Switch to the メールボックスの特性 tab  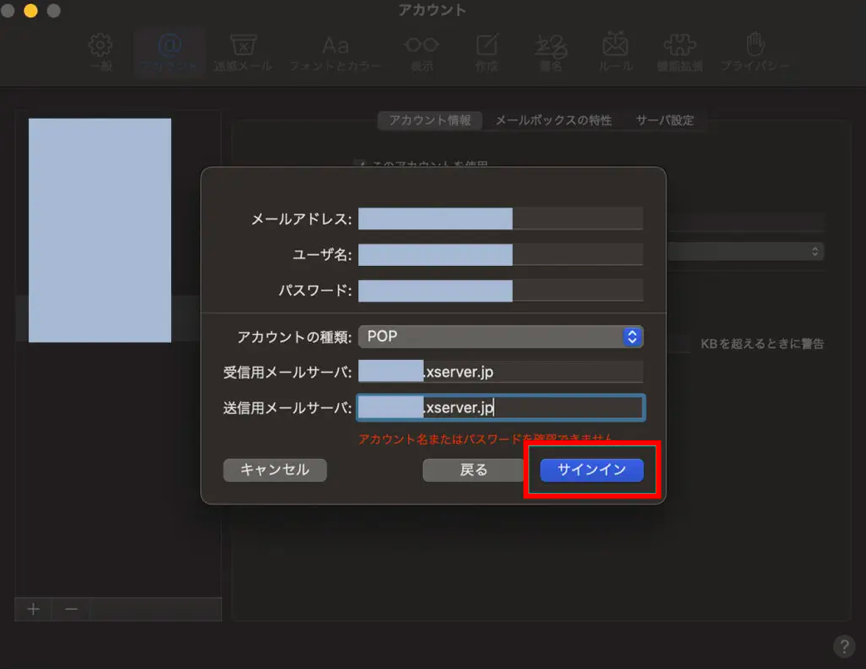click(553, 120)
